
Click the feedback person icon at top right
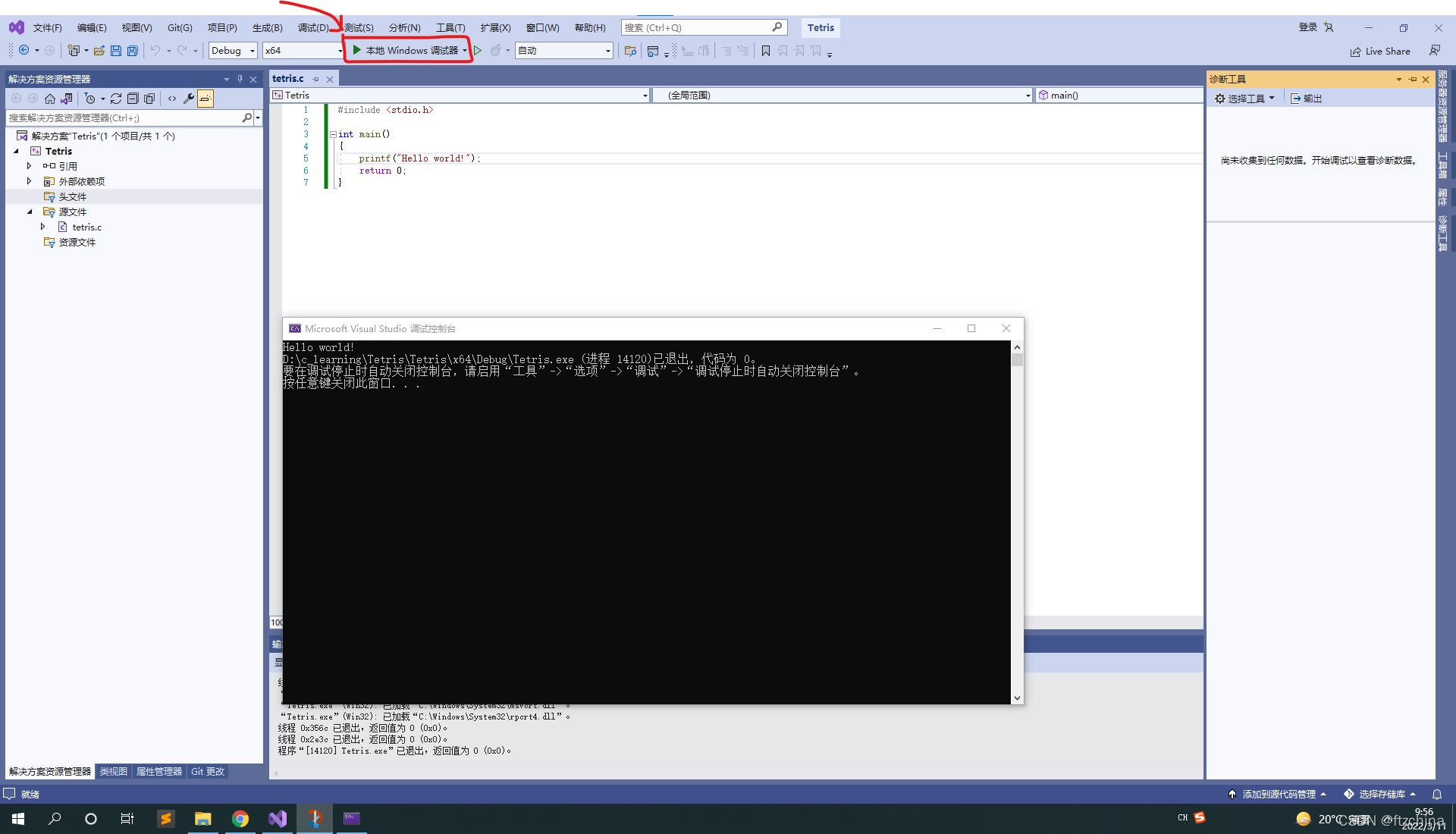(x=1435, y=51)
